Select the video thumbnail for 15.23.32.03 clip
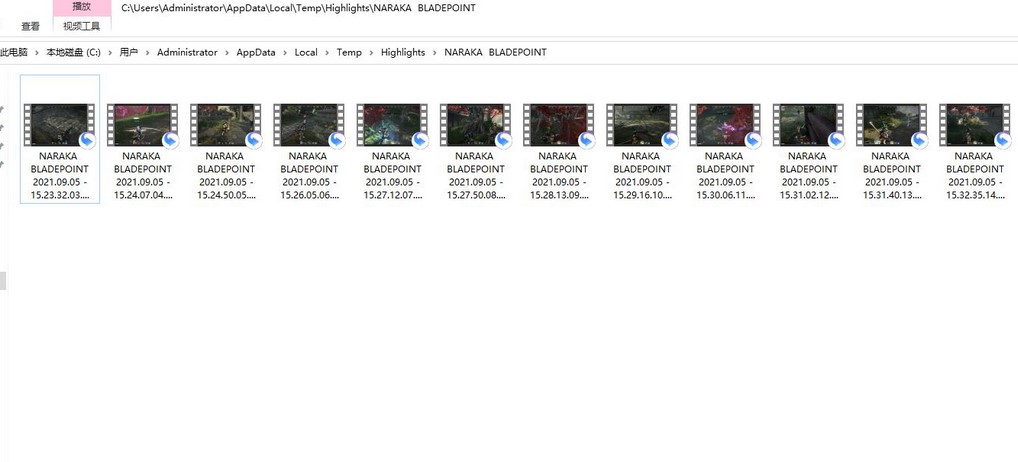The image size is (1018, 462). [x=59, y=125]
